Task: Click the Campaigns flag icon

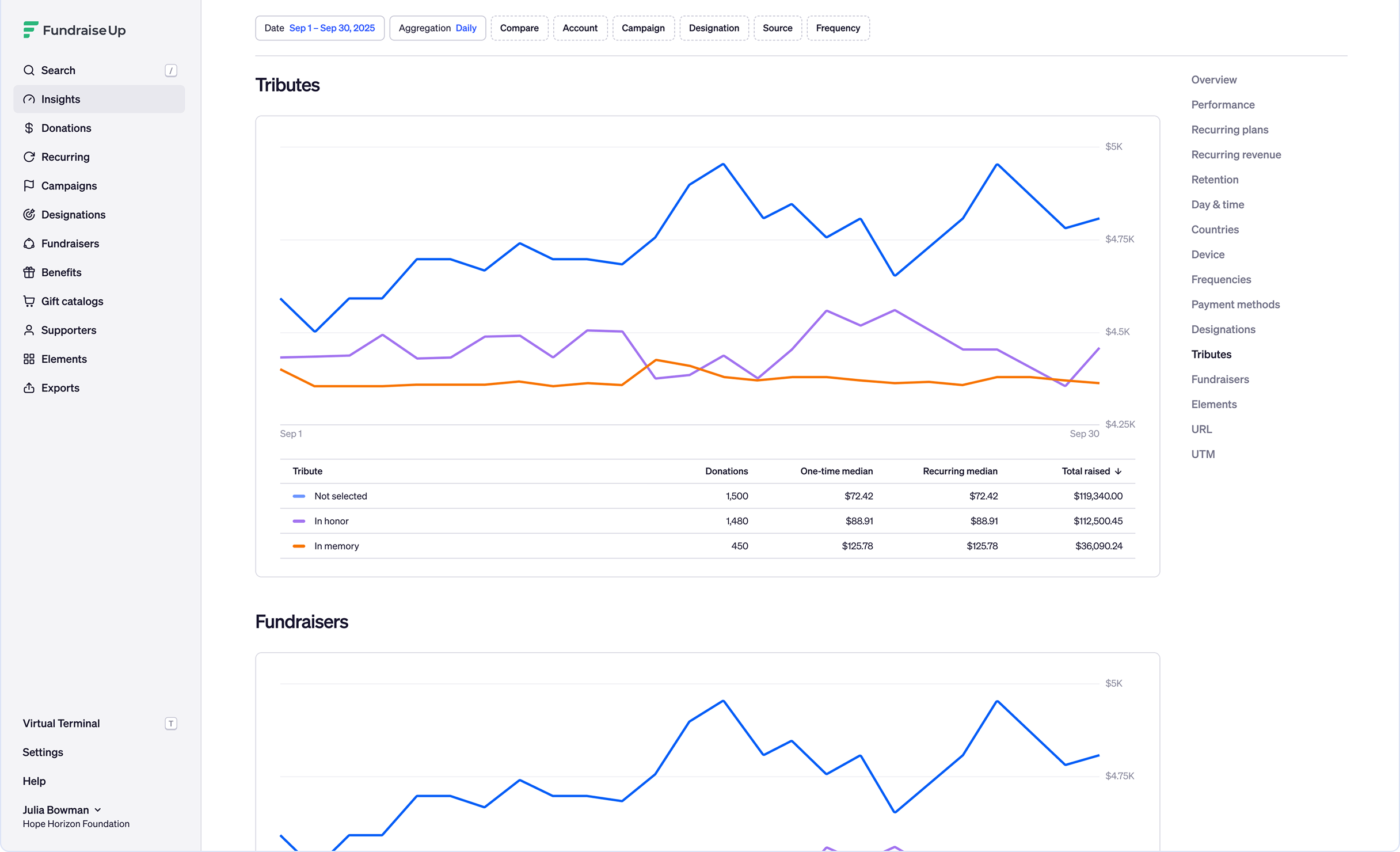Action: (x=29, y=185)
